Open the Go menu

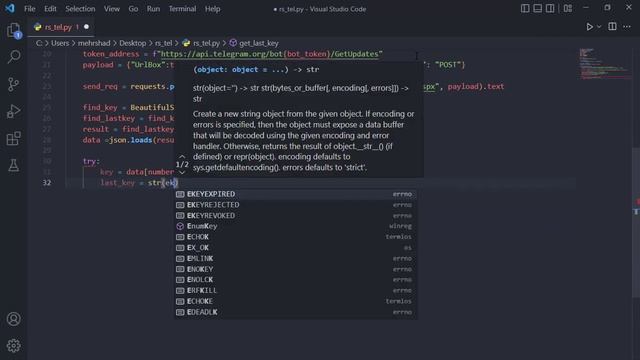pyautogui.click(x=133, y=9)
